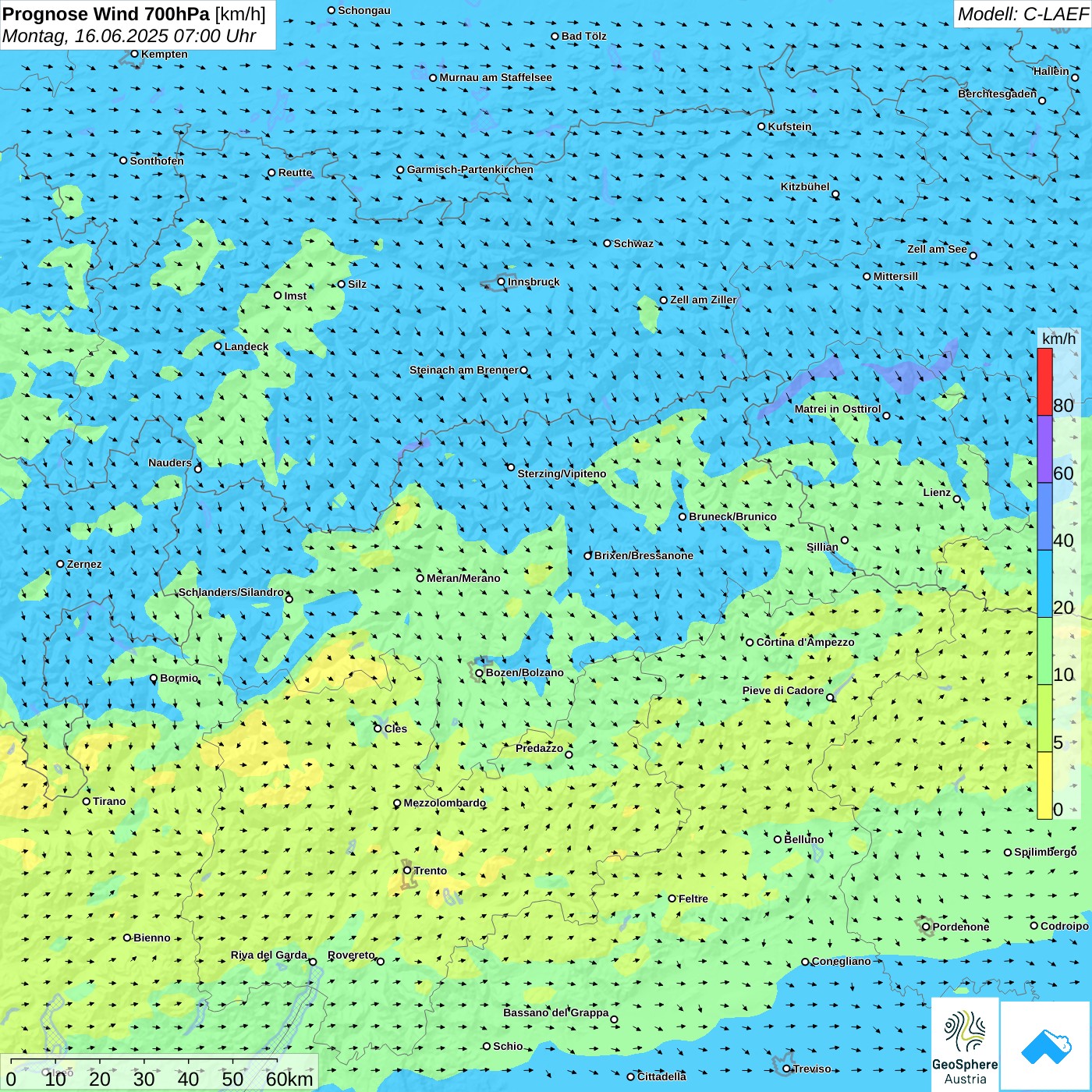Image resolution: width=1092 pixels, height=1092 pixels.
Task: Click the purple 60 km/h legend color
Action: tap(1044, 449)
